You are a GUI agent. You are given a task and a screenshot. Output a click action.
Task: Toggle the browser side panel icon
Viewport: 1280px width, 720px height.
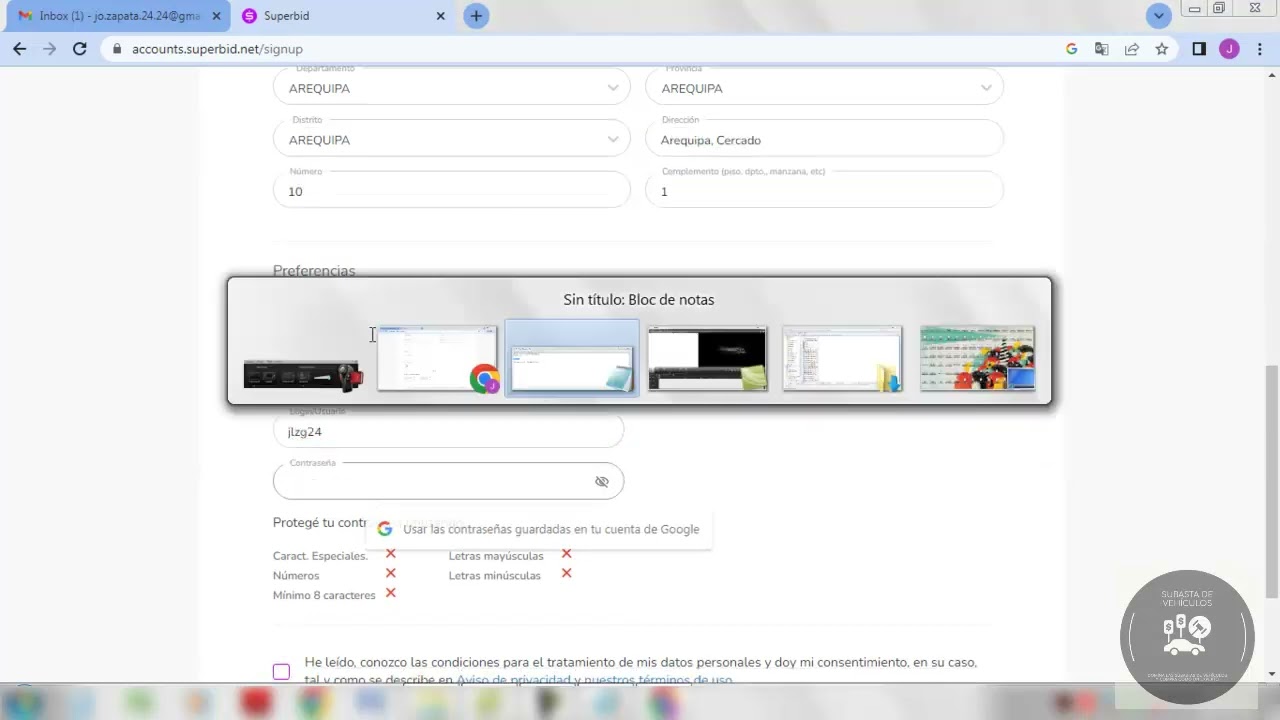coord(1199,48)
